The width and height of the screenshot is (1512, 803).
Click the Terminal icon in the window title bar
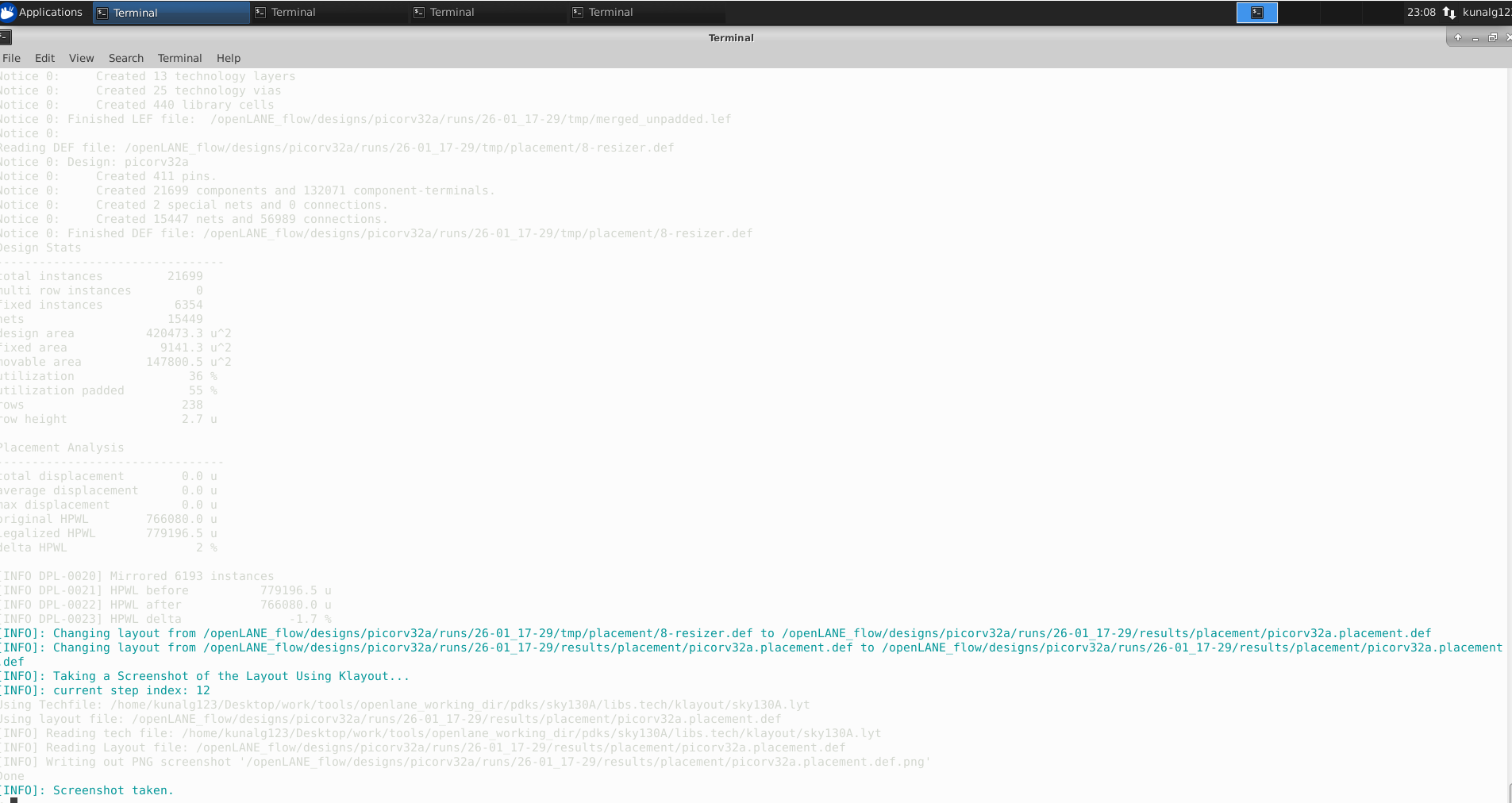click(x=5, y=37)
